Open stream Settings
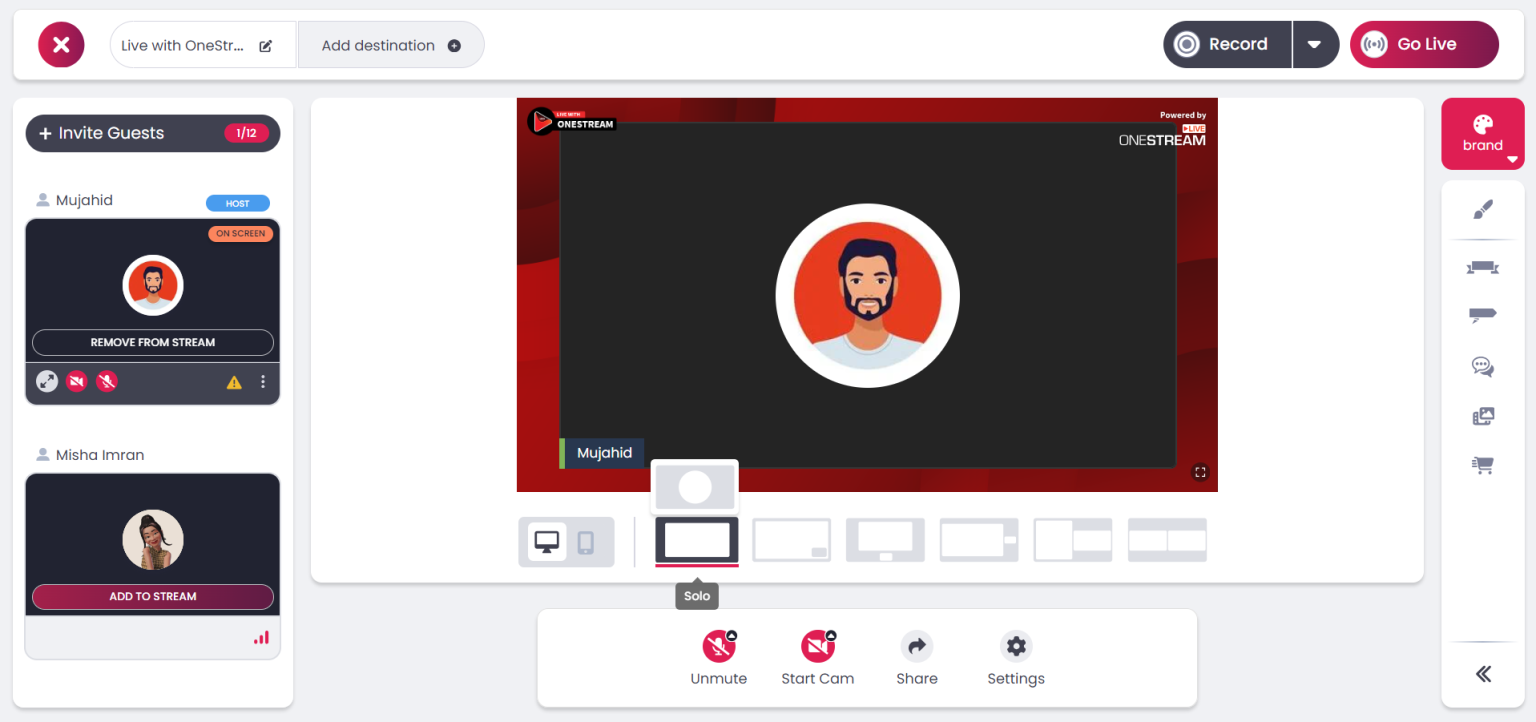The height and width of the screenshot is (722, 1536). pos(1015,647)
